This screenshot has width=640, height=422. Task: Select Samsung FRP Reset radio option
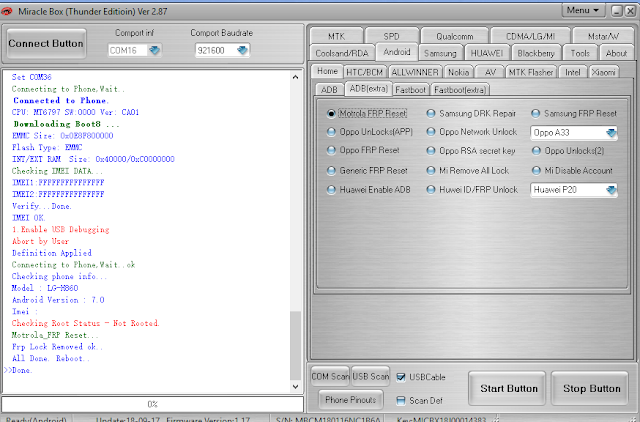(536, 113)
